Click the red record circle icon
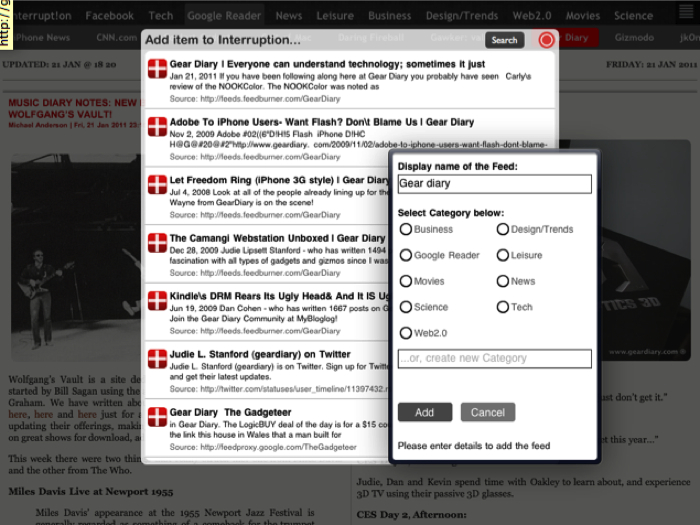Screen dimensions: 700x525 tap(546, 40)
